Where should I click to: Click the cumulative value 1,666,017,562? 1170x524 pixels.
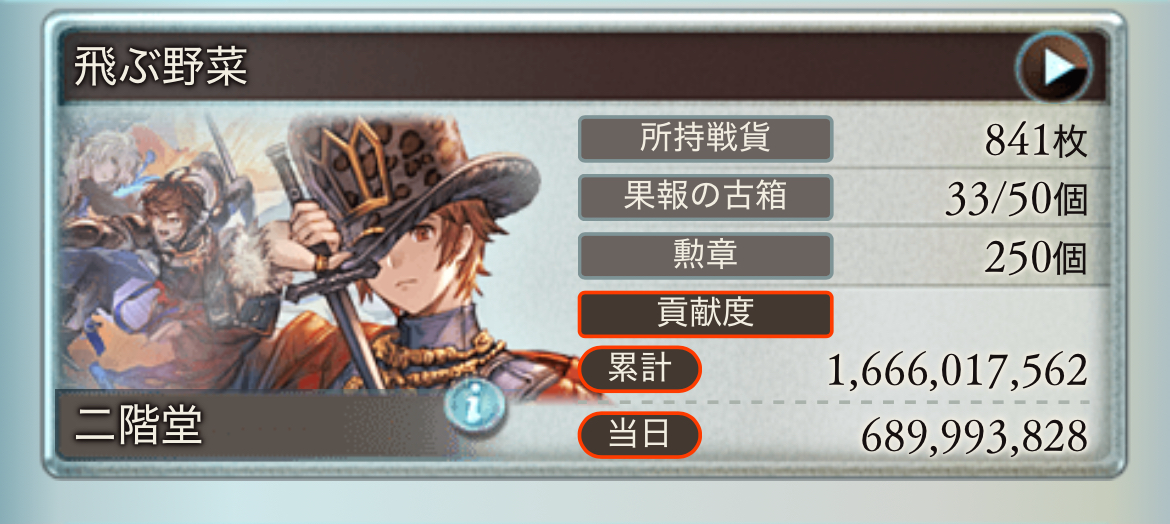click(x=957, y=371)
